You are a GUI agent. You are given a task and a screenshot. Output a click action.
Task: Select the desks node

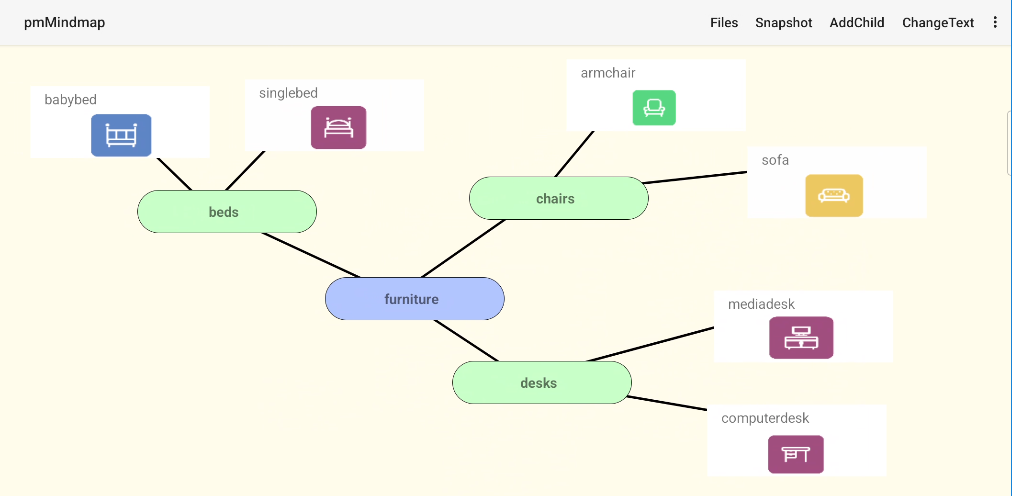[x=541, y=383]
